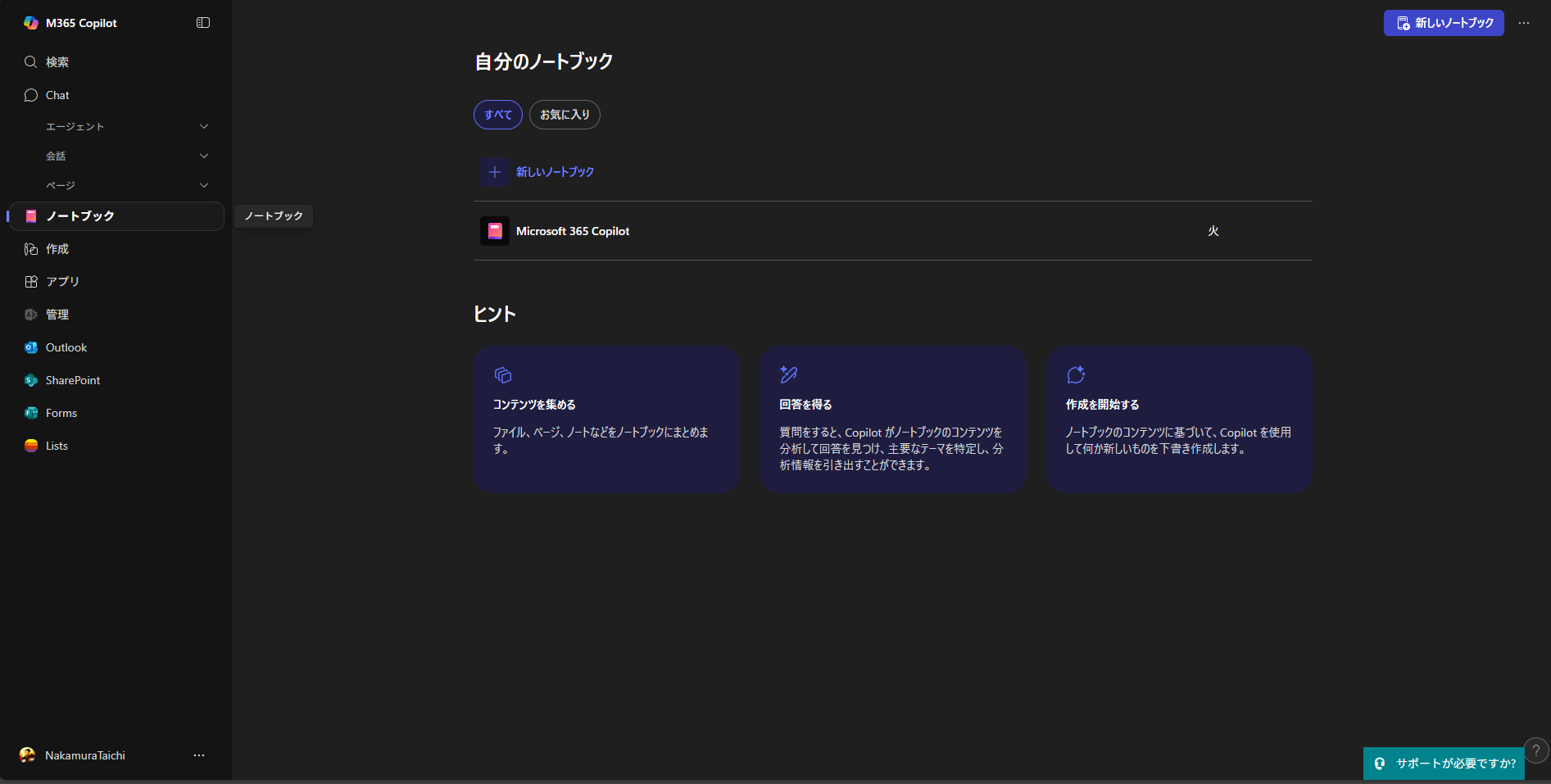The image size is (1551, 784).
Task: Click the 回答を得る card icon
Action: tap(789, 374)
